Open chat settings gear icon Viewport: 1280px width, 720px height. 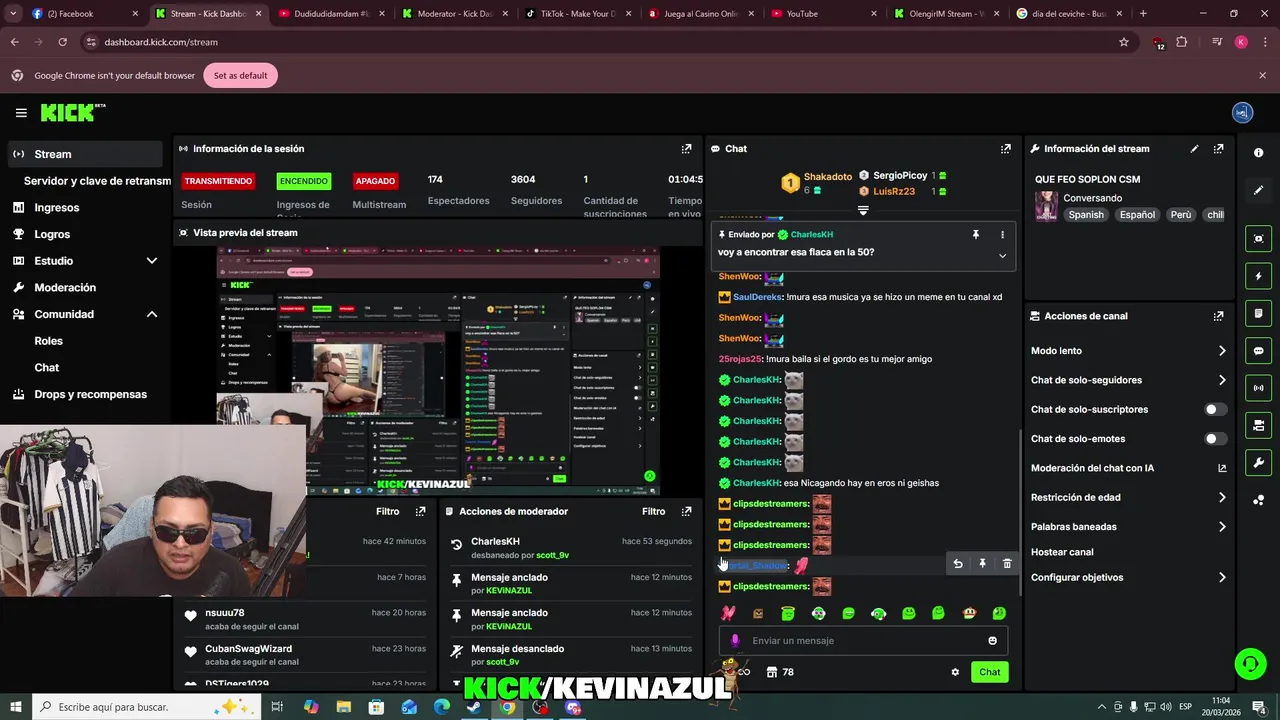[955, 672]
